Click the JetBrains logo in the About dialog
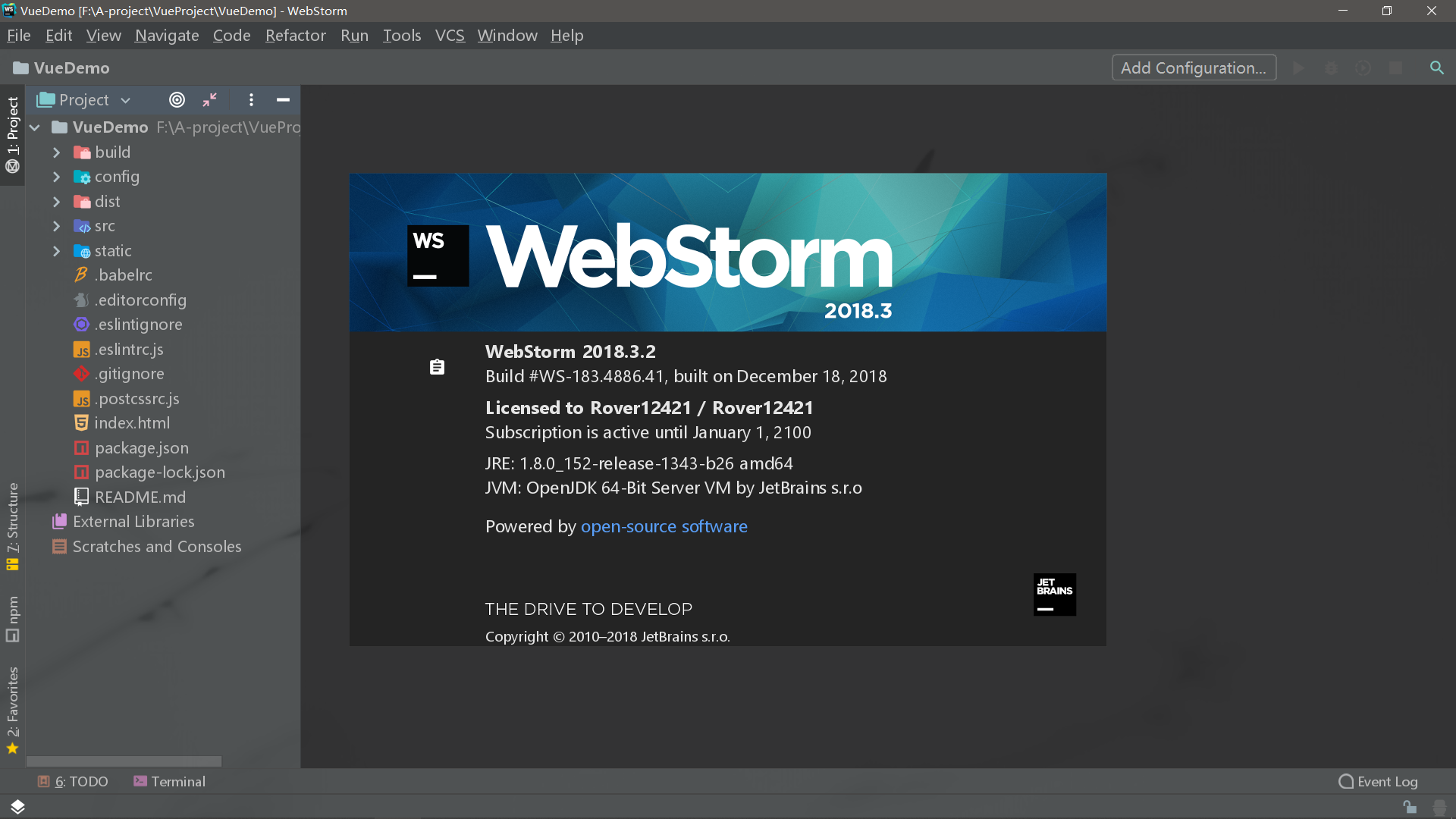 (x=1054, y=595)
